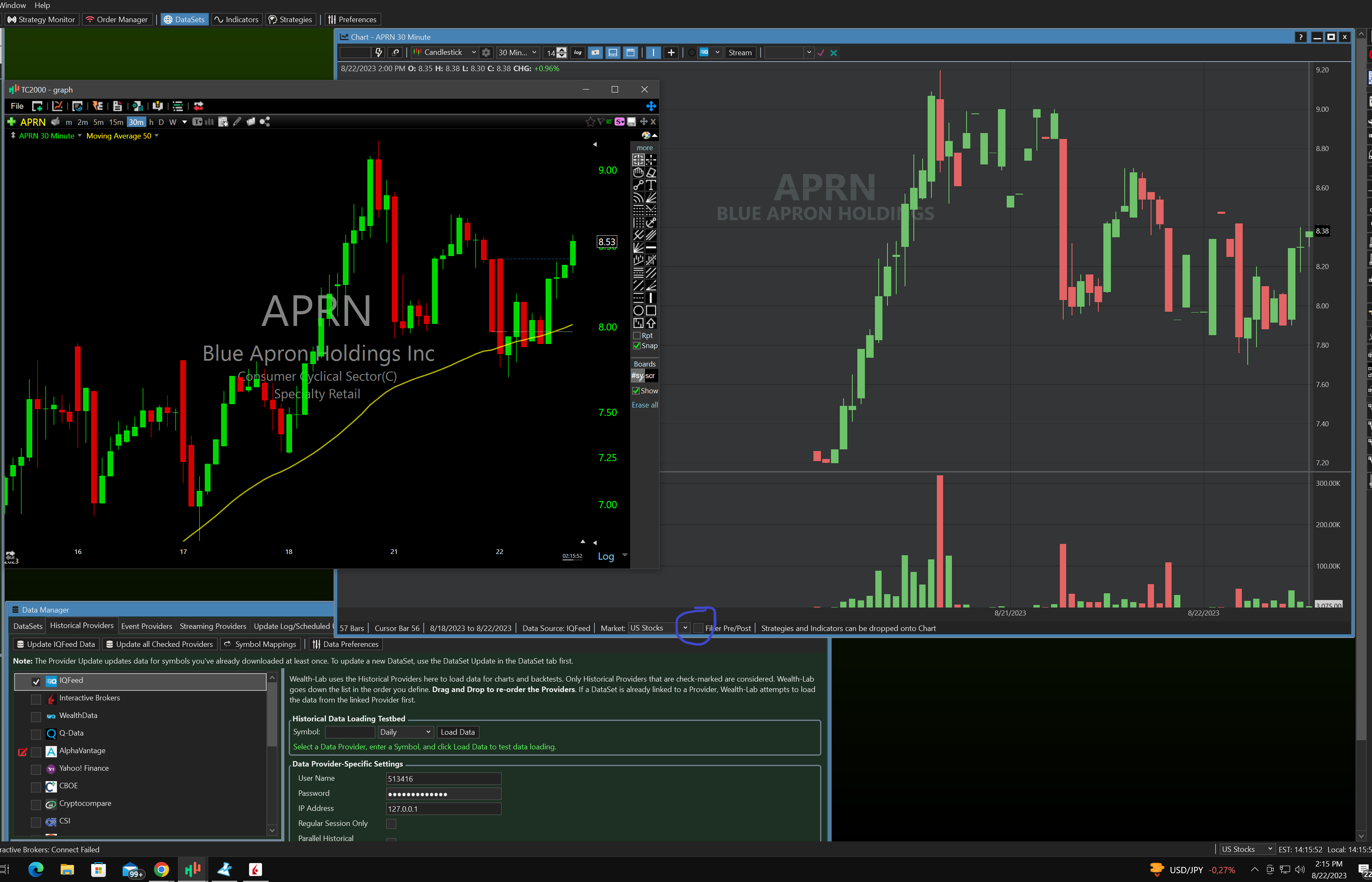The height and width of the screenshot is (882, 1372).
Task: Uncheck the Snap checkbox
Action: click(x=637, y=346)
